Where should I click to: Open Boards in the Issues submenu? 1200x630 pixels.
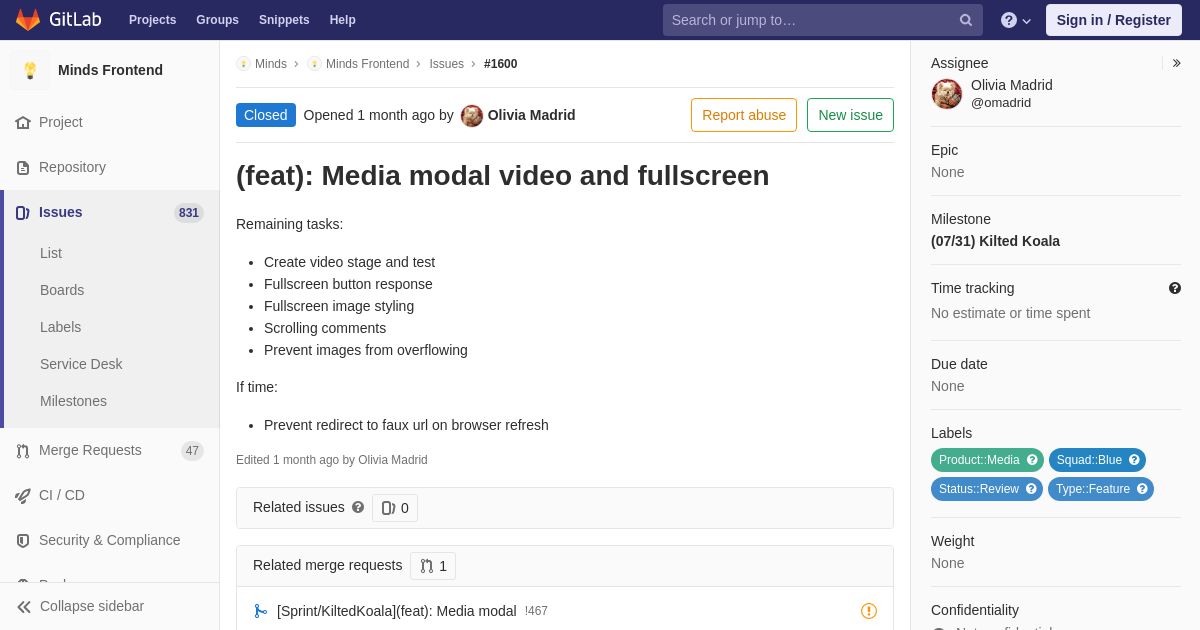[x=62, y=290]
